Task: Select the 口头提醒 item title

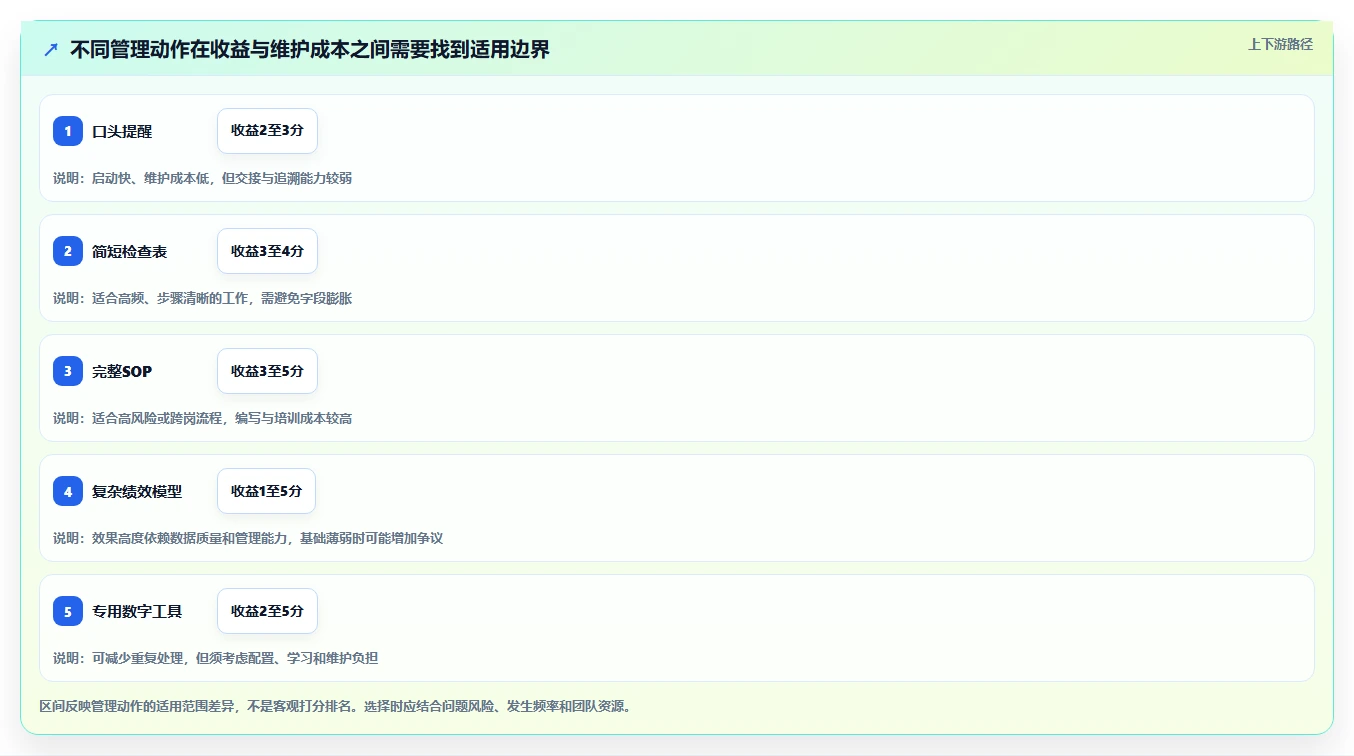Action: click(x=122, y=131)
